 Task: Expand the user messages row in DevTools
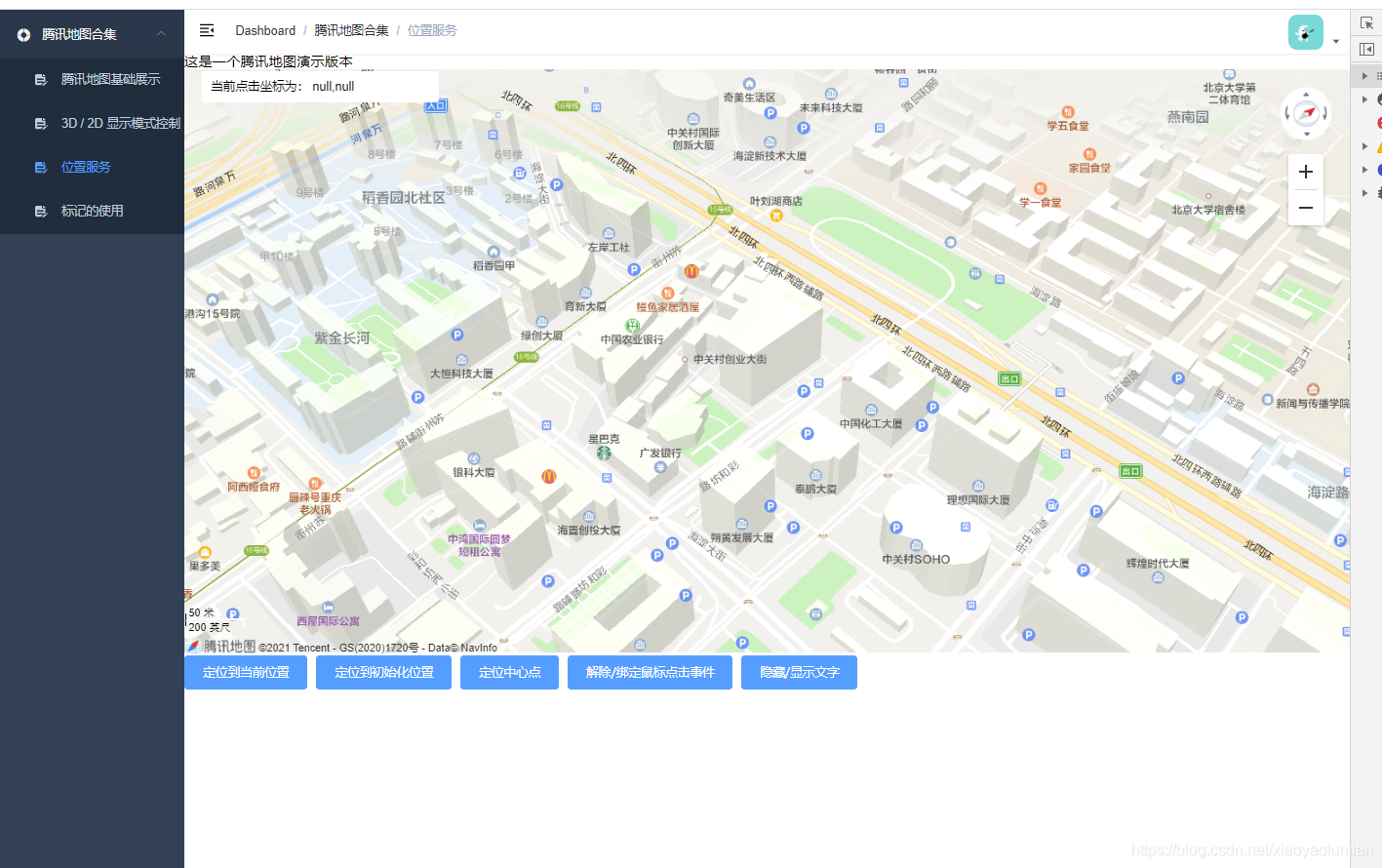pos(1364,99)
